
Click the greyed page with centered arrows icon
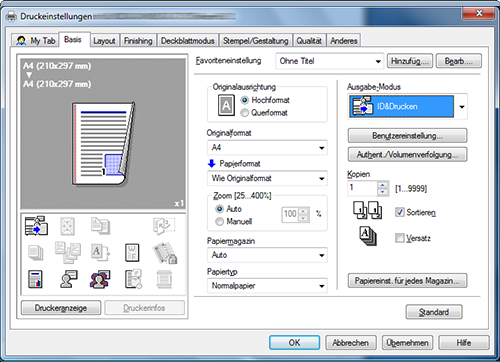(x=67, y=226)
